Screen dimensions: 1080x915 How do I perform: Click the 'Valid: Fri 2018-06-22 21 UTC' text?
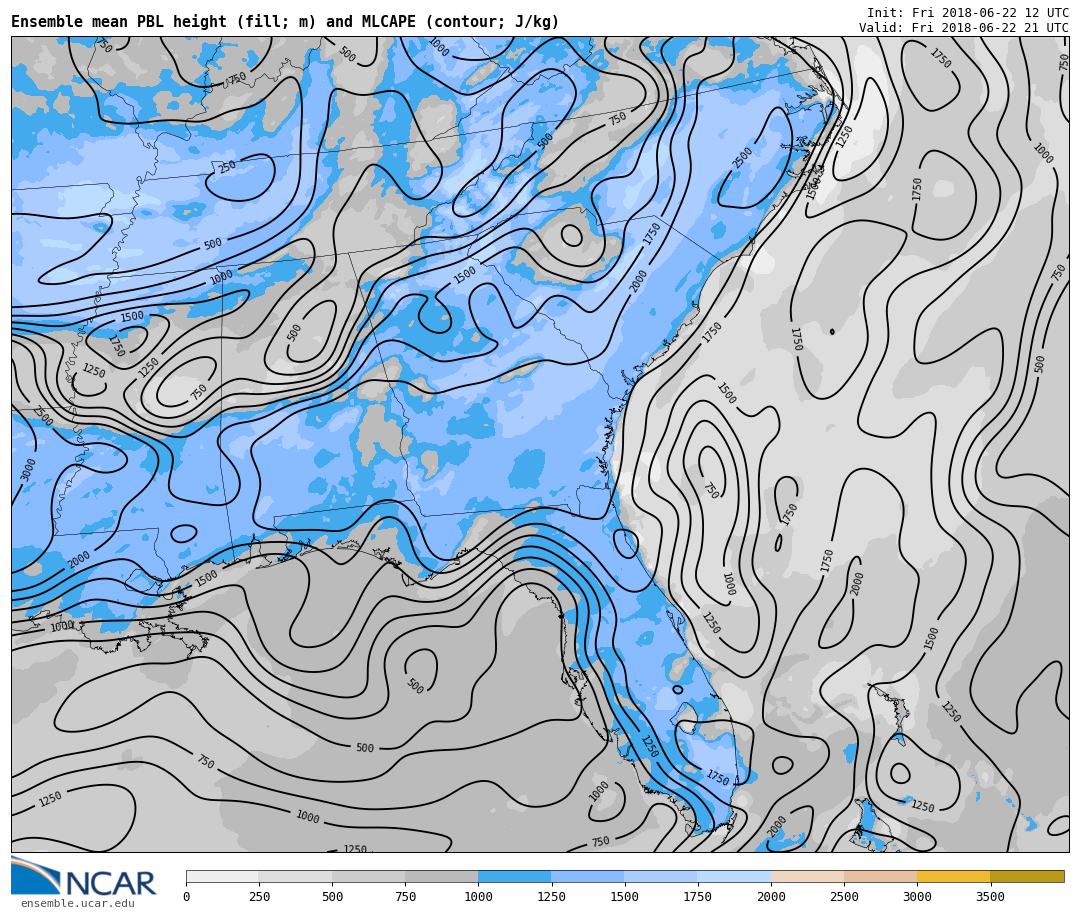[x=964, y=28]
